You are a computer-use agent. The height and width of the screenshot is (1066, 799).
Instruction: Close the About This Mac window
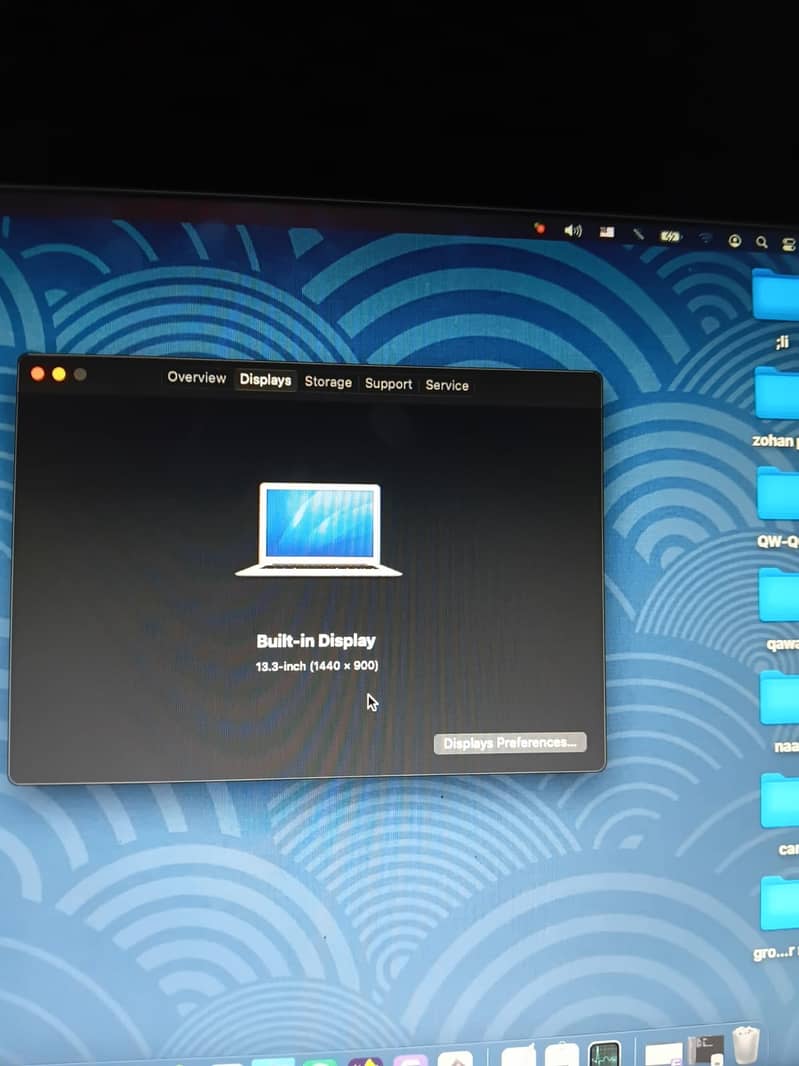pyautogui.click(x=37, y=373)
